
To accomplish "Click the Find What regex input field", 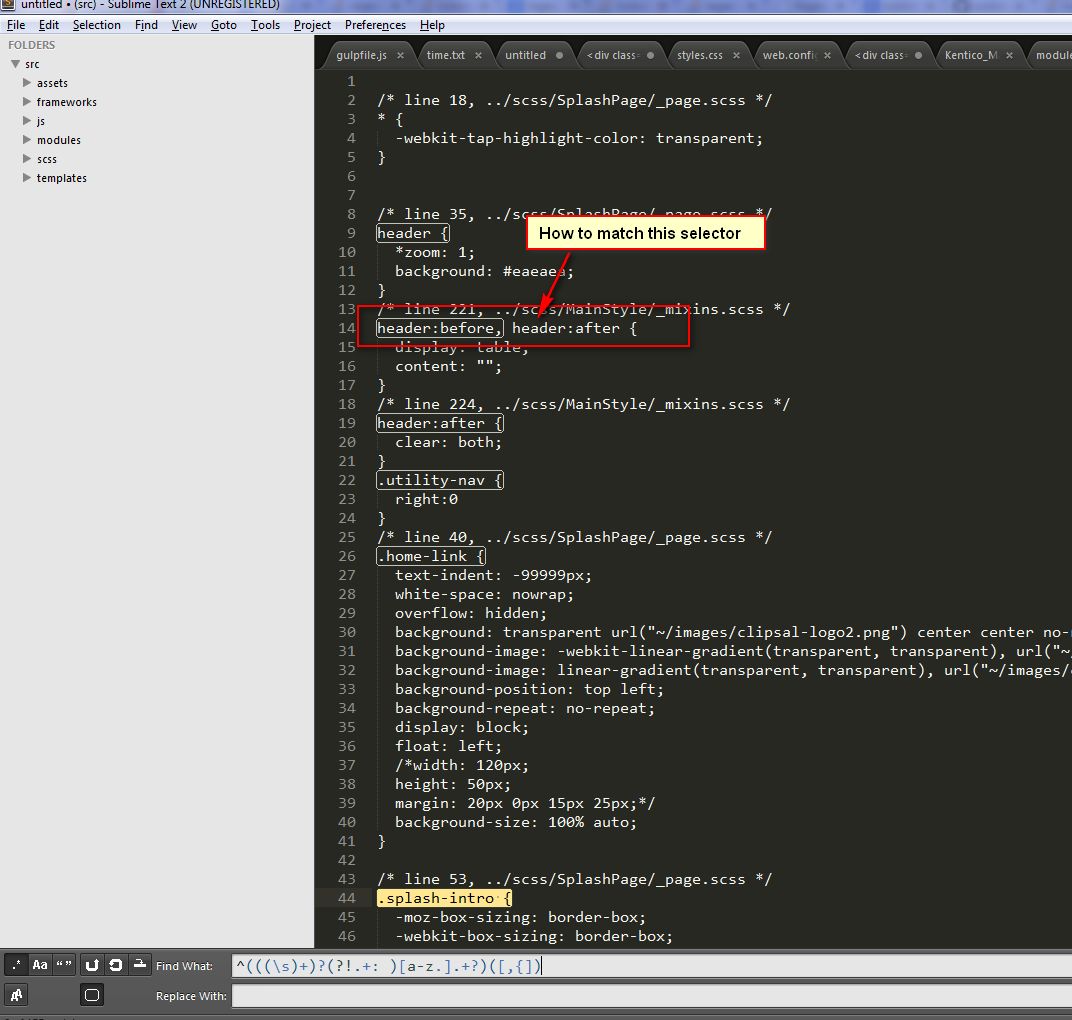I will point(652,965).
